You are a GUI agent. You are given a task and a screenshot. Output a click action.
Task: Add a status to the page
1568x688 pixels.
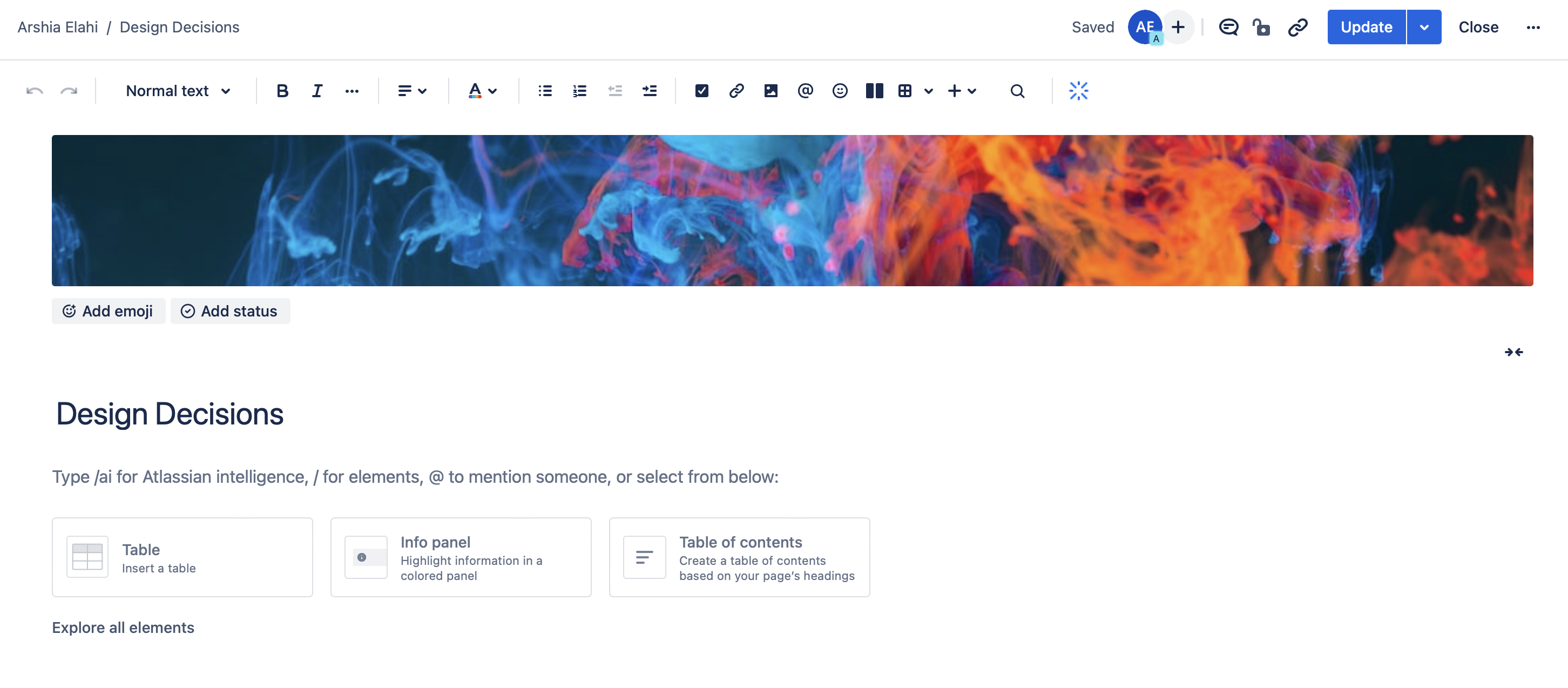230,311
